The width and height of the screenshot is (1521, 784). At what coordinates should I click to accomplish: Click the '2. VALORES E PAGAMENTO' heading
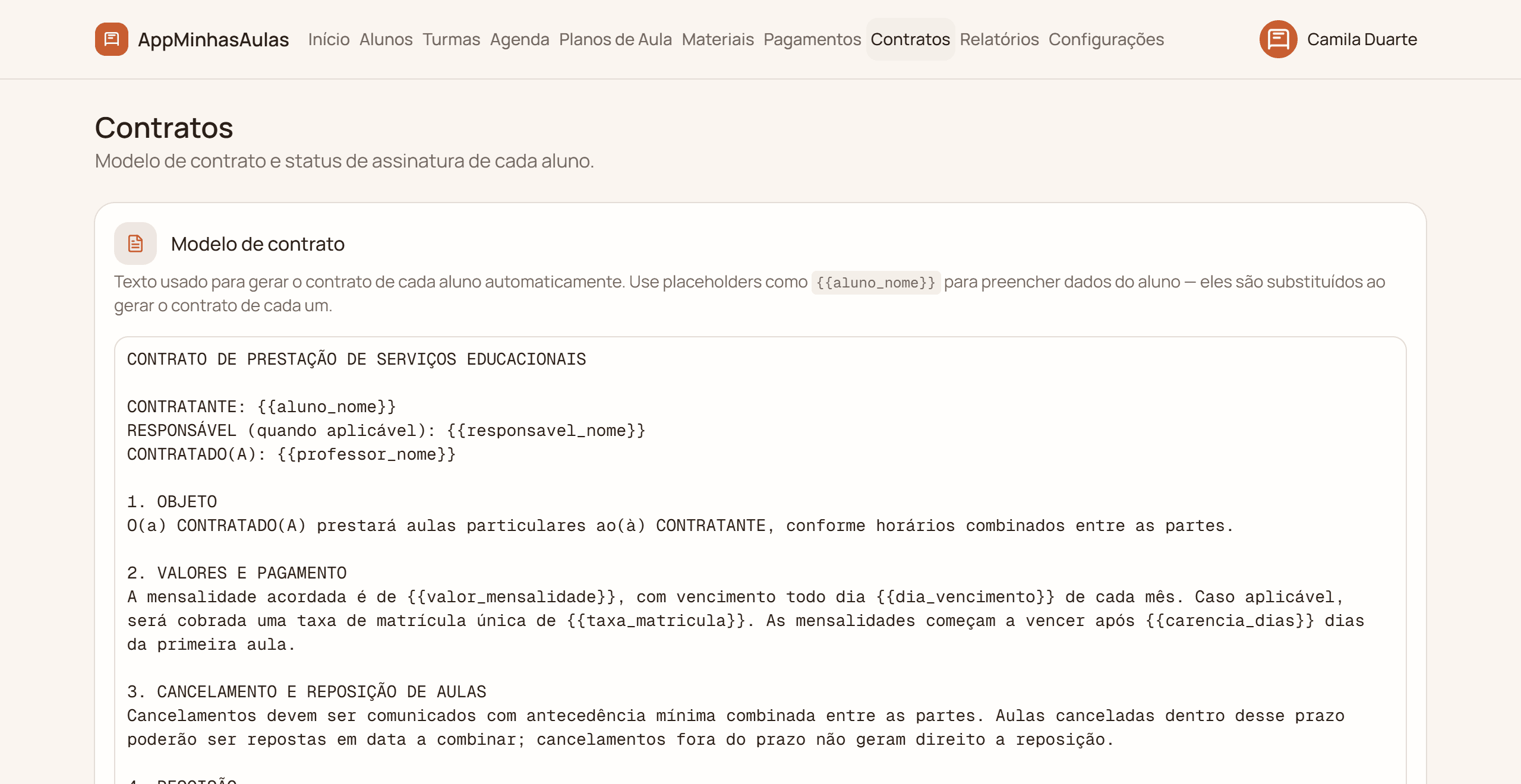(236, 573)
